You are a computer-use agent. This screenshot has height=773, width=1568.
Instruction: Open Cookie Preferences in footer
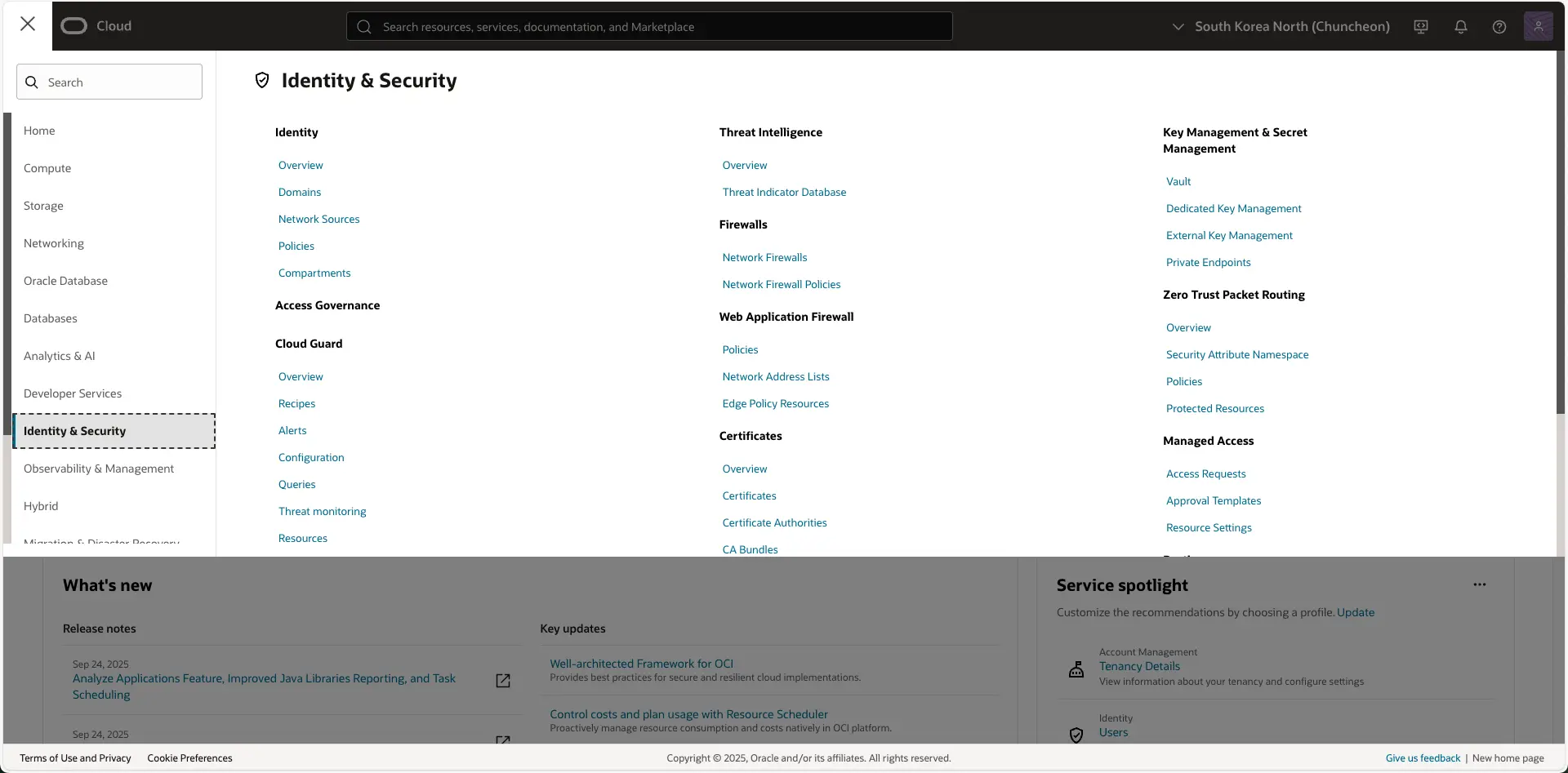pos(189,758)
